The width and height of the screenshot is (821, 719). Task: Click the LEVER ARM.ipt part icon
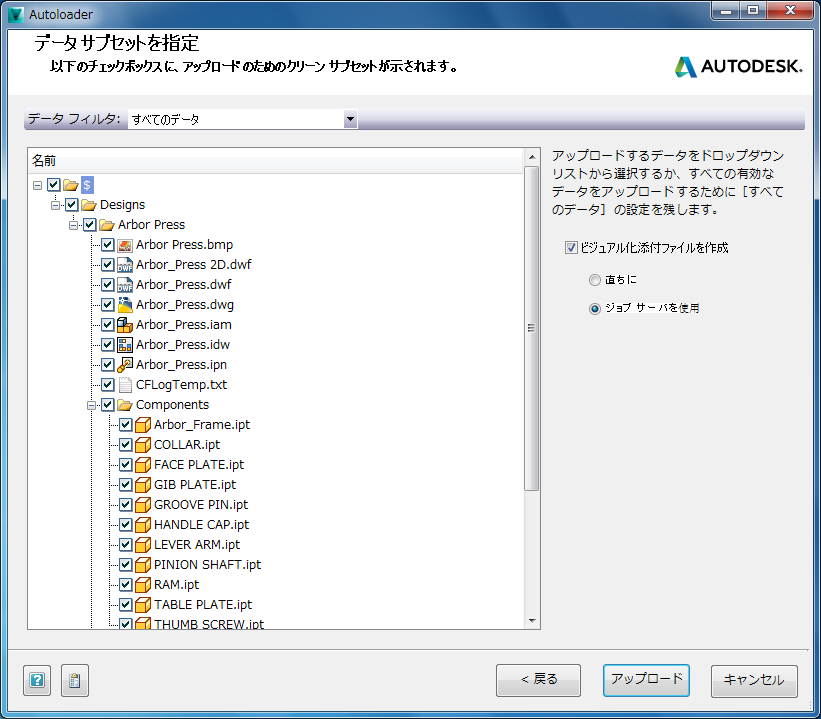coord(142,545)
